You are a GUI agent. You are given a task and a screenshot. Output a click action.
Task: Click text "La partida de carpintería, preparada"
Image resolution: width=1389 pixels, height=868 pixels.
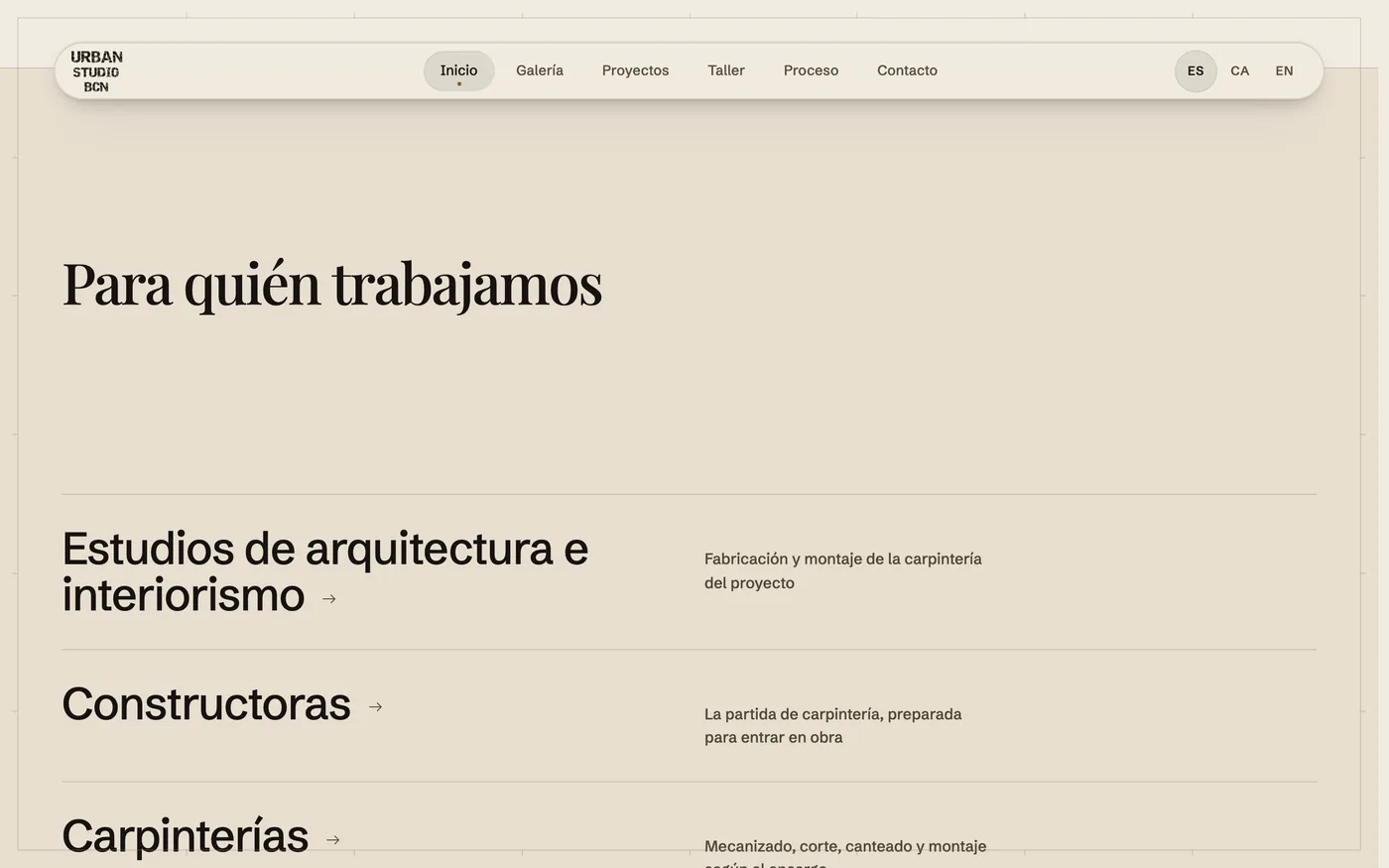833,714
